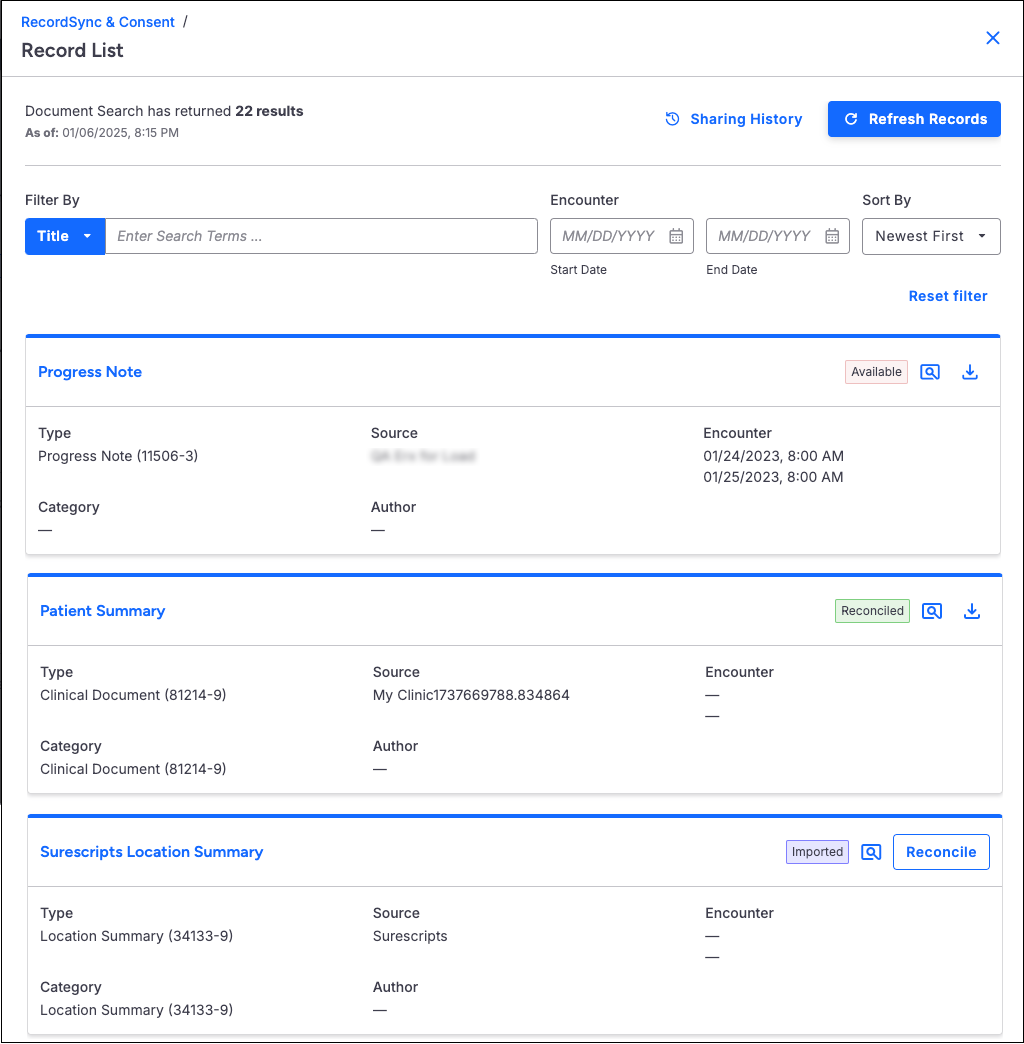
Task: Click the Reset filter link
Action: 947,296
